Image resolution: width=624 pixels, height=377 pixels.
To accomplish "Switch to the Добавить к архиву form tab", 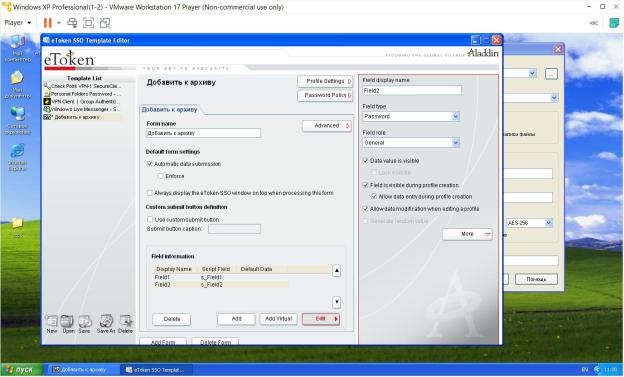I will (x=170, y=109).
